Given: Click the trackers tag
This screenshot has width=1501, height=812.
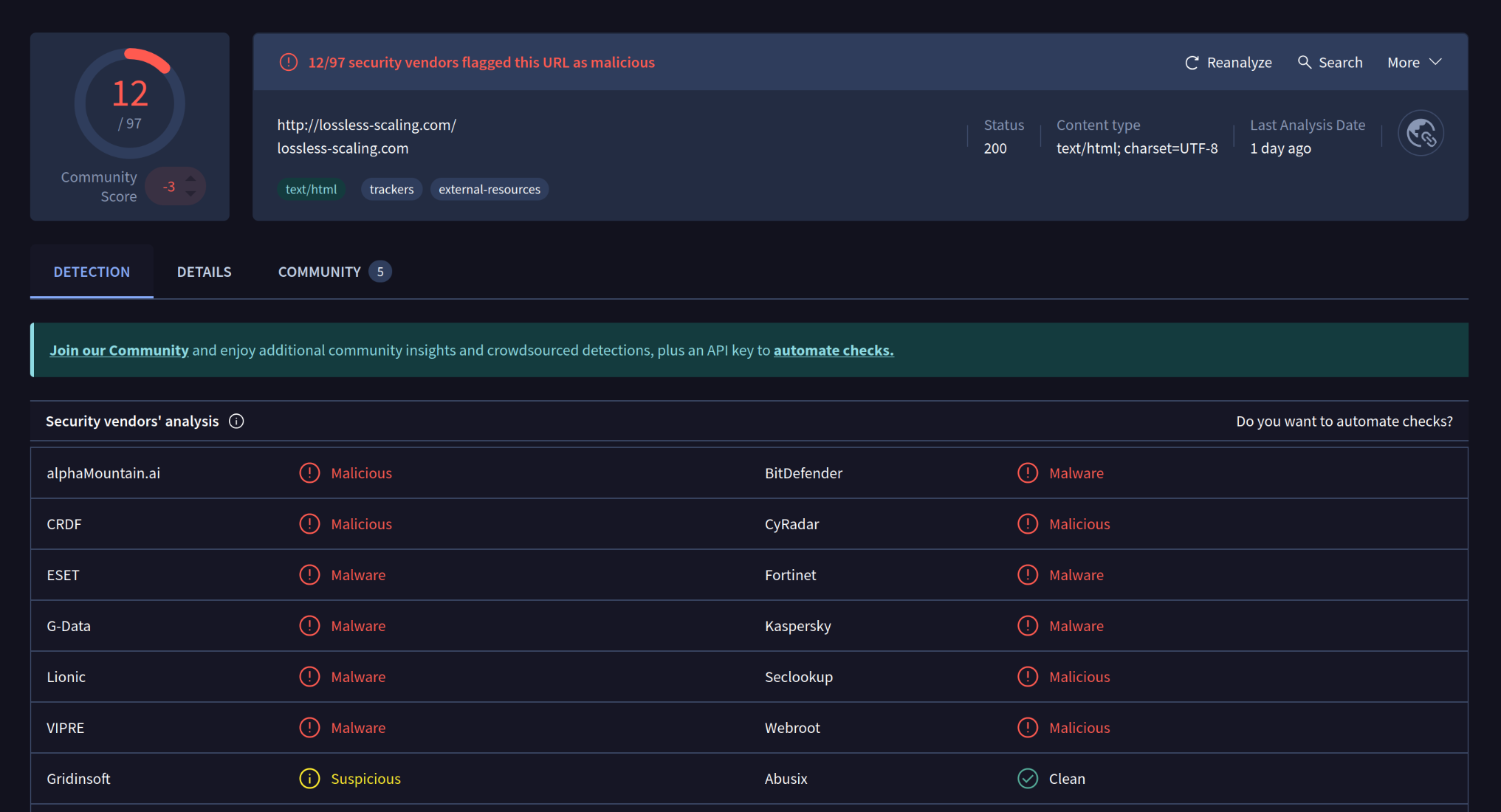Looking at the screenshot, I should pyautogui.click(x=391, y=190).
